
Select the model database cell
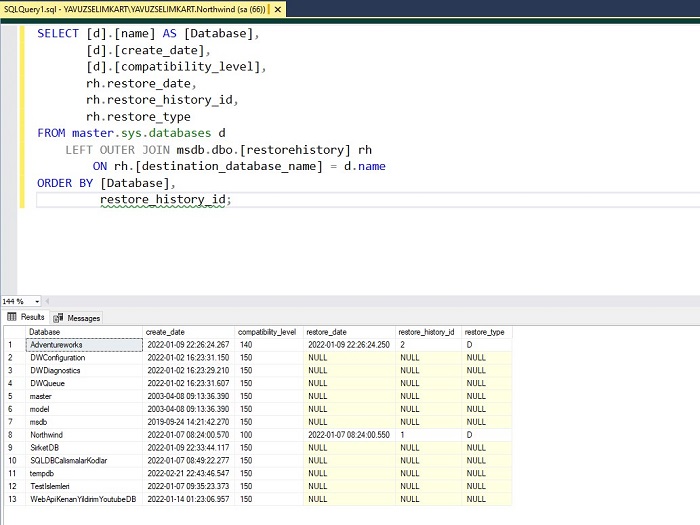coord(84,409)
